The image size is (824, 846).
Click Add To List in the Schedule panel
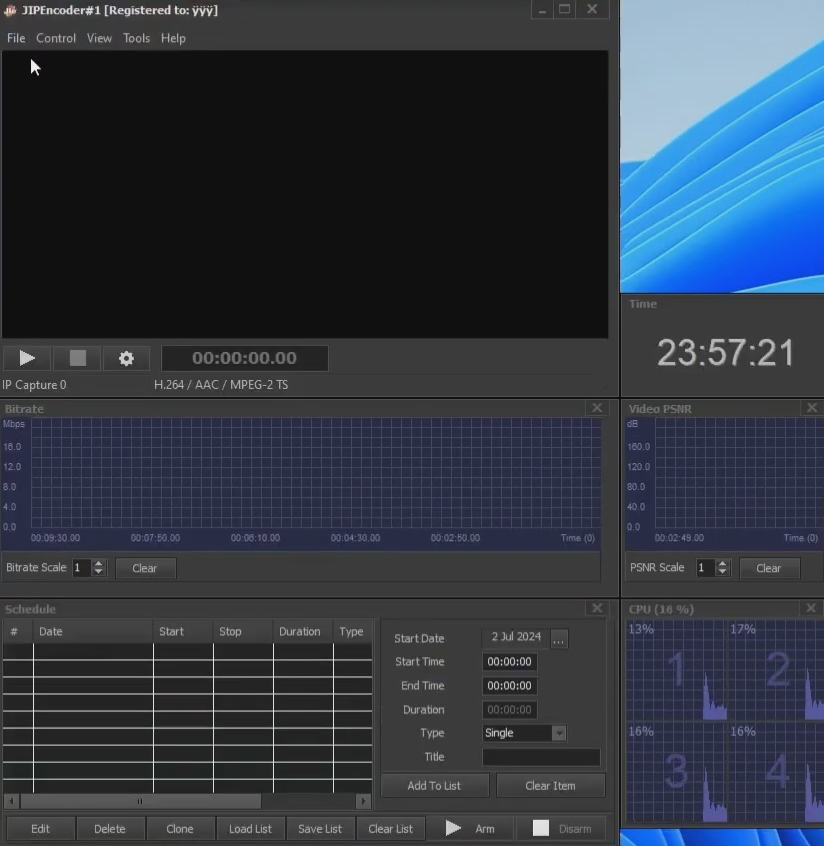(434, 785)
